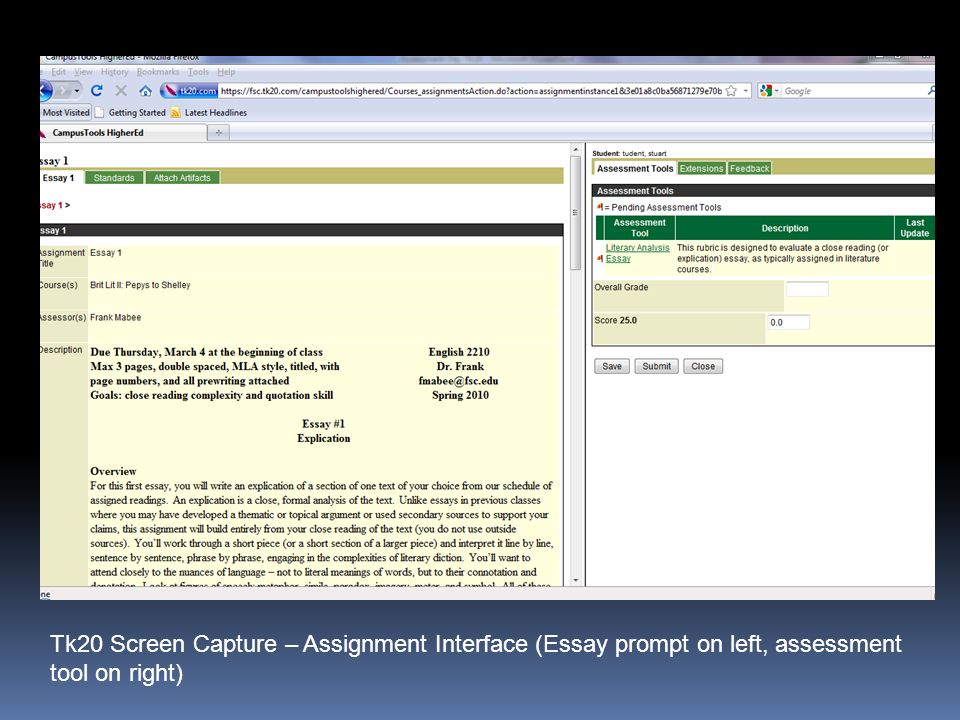Stop page loading with the X icon

(121, 91)
